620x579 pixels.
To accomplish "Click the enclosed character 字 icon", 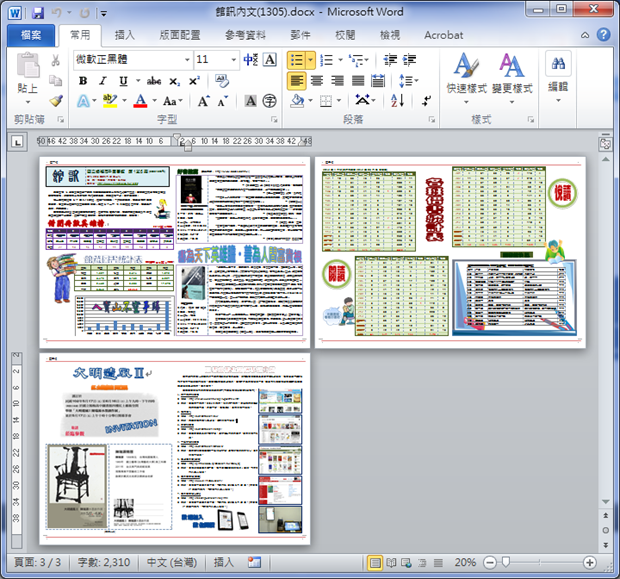I will (x=270, y=101).
